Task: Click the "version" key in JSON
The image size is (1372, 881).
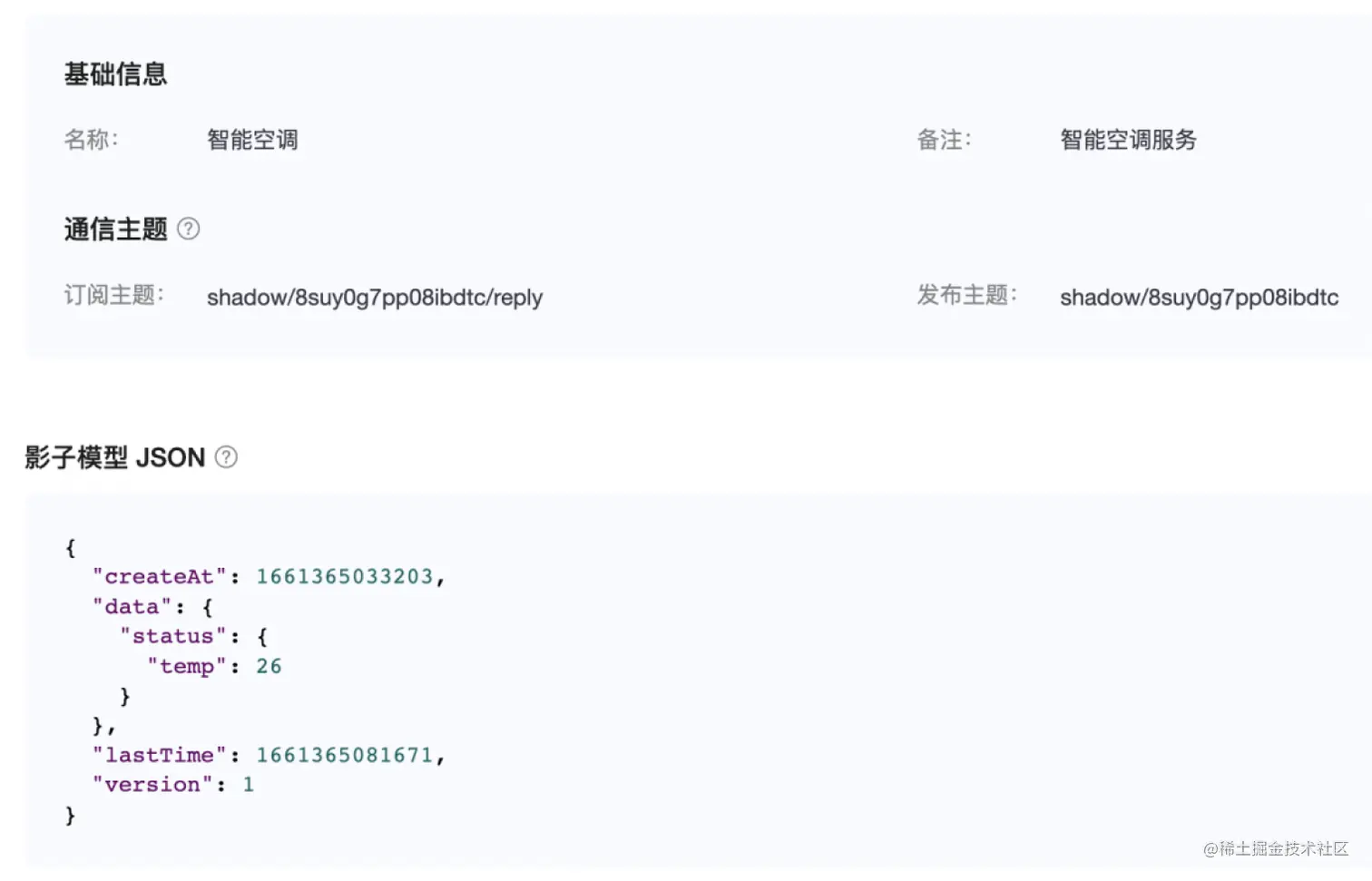Action: [x=152, y=785]
